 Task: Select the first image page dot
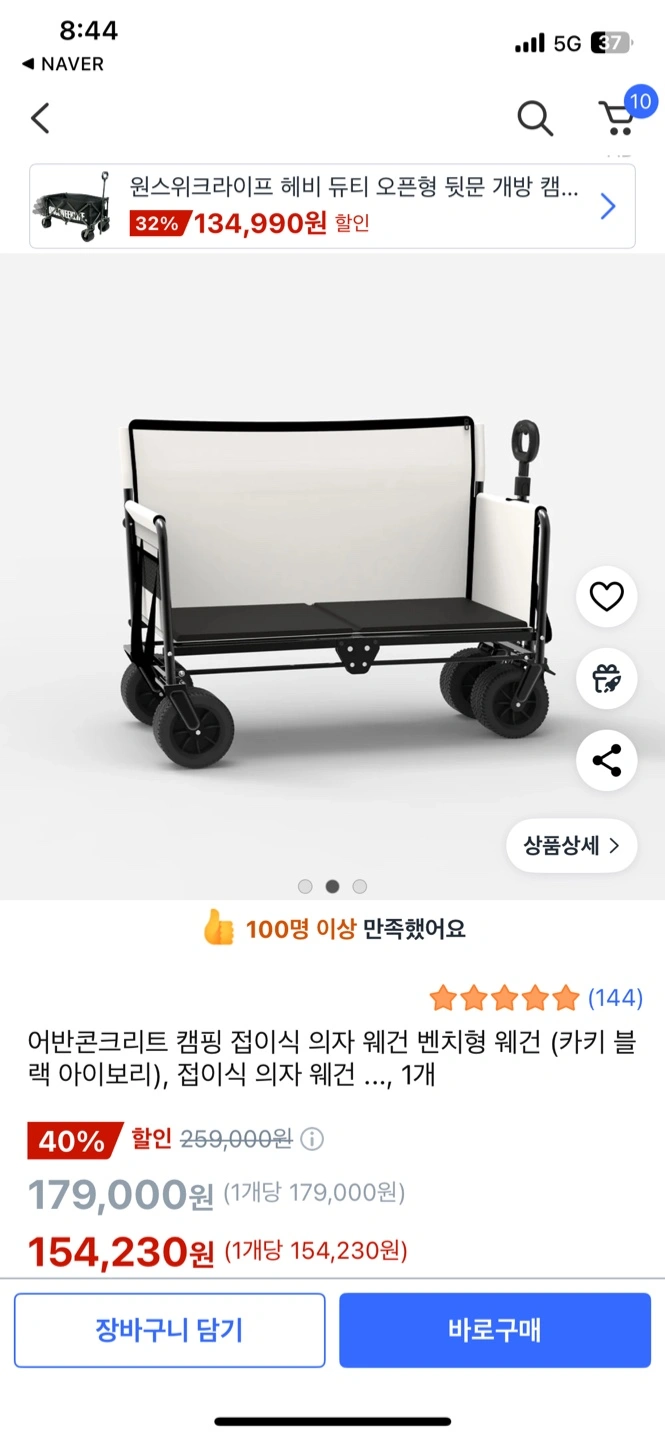click(305, 886)
